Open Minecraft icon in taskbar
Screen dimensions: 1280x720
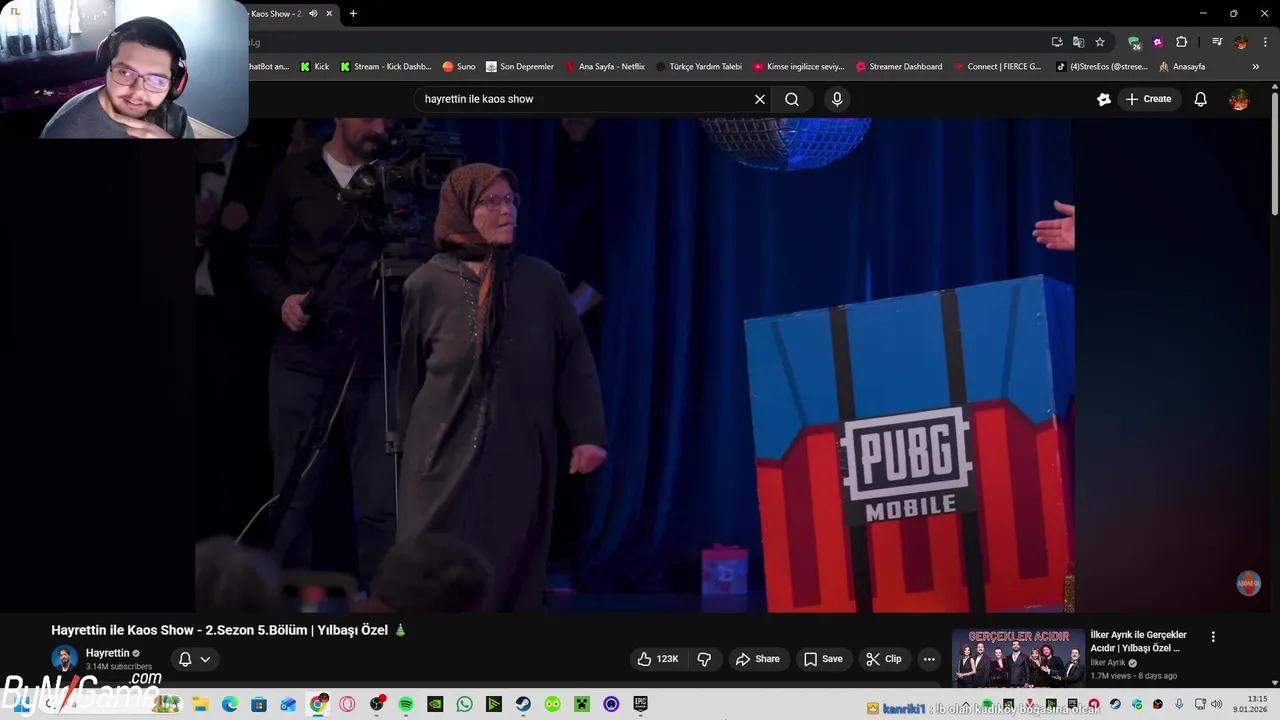coord(582,704)
